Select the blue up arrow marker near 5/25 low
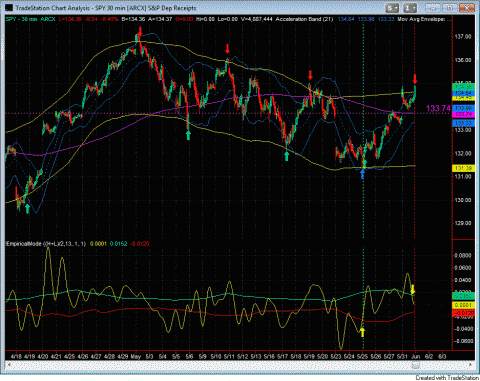Image resolution: width=480 pixels, height=381 pixels. pyautogui.click(x=363, y=174)
